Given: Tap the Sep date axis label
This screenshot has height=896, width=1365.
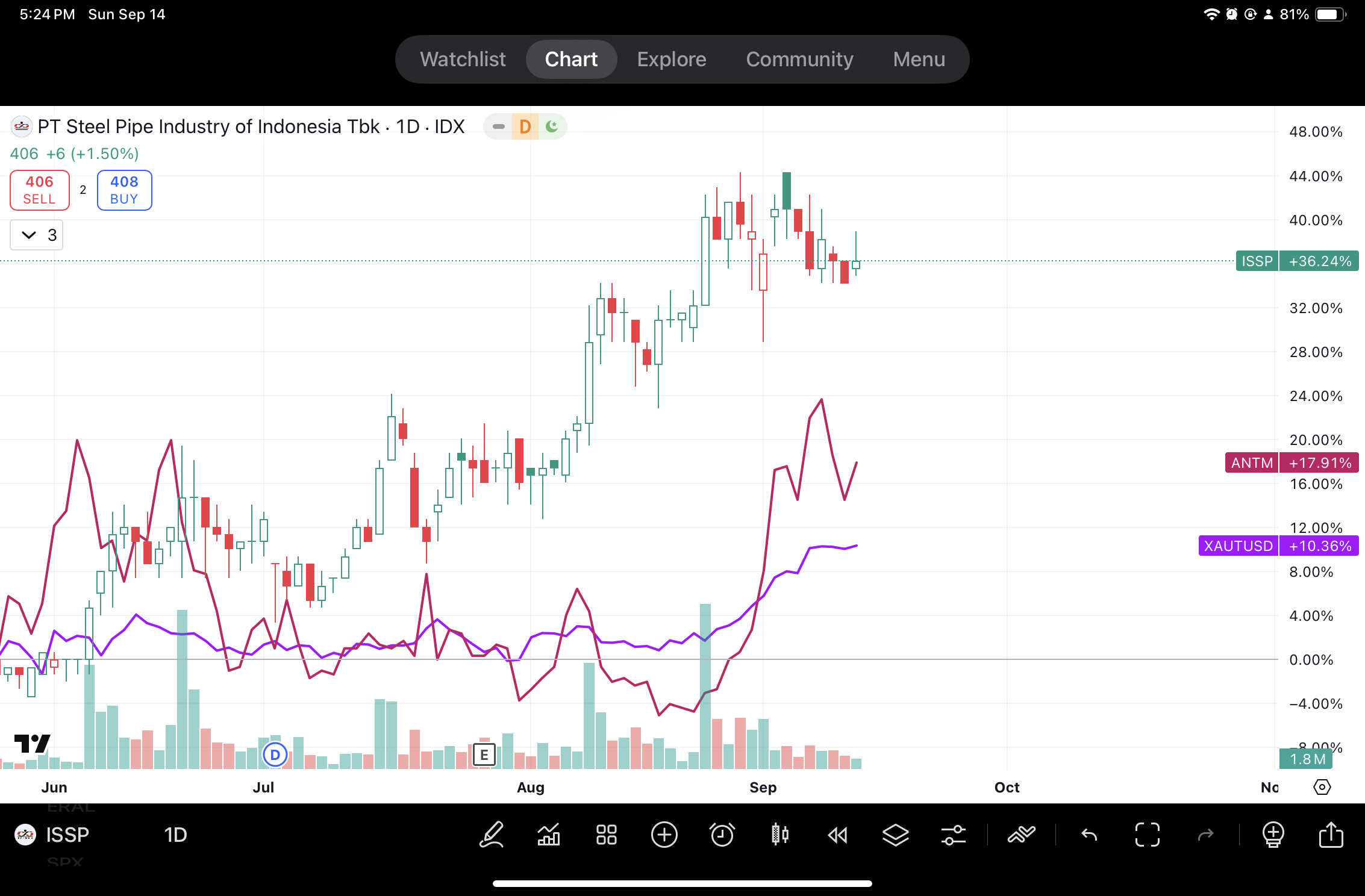Looking at the screenshot, I should click(x=763, y=788).
